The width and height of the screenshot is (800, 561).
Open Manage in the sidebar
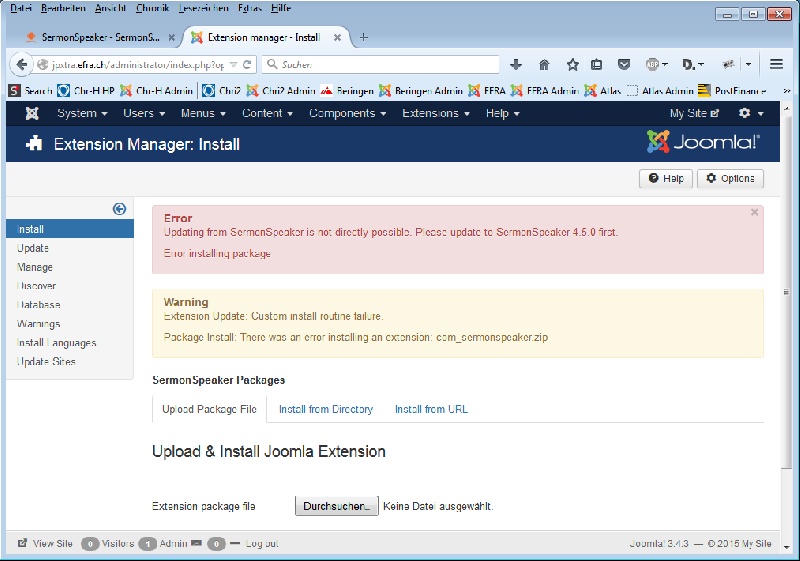[35, 267]
